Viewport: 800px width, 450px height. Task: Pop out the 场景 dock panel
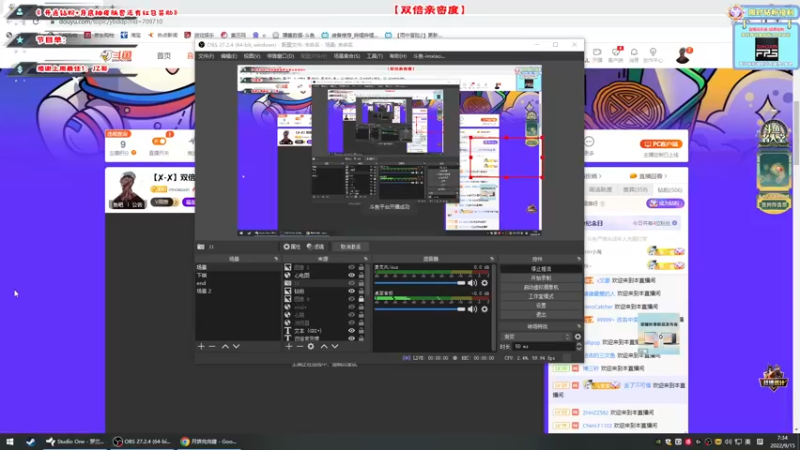click(x=276, y=259)
